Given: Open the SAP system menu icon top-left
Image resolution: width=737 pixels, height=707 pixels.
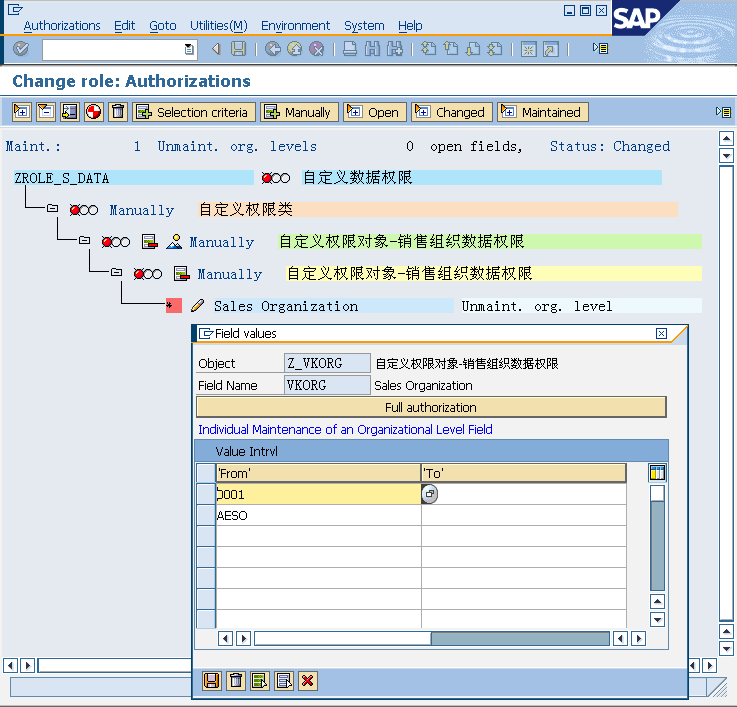Looking at the screenshot, I should coord(15,9).
